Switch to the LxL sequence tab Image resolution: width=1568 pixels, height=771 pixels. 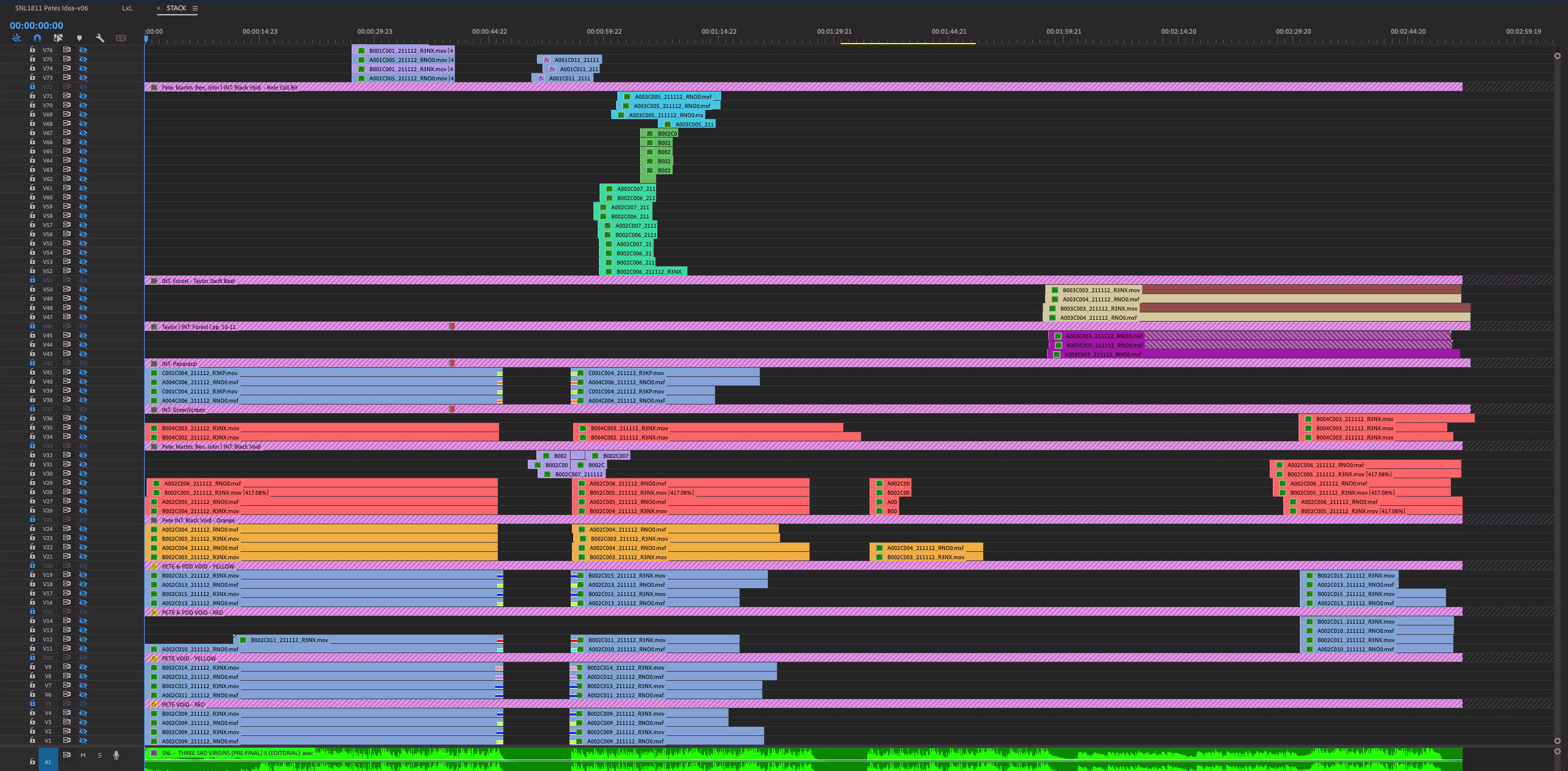coord(127,8)
